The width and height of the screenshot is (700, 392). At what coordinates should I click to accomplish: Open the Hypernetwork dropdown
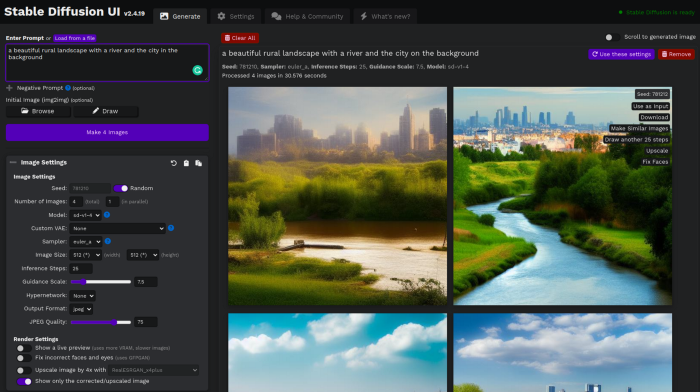tap(82, 296)
